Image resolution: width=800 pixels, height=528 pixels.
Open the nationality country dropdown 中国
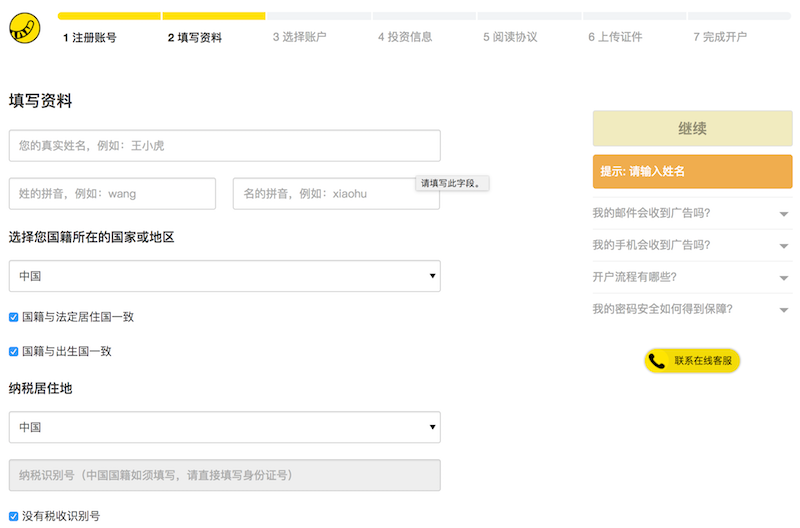coord(224,276)
